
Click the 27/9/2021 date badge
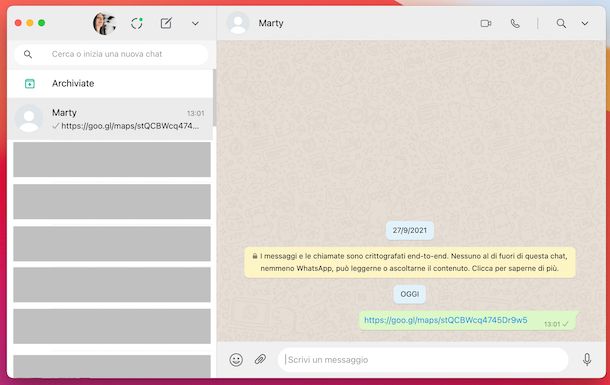click(x=410, y=231)
